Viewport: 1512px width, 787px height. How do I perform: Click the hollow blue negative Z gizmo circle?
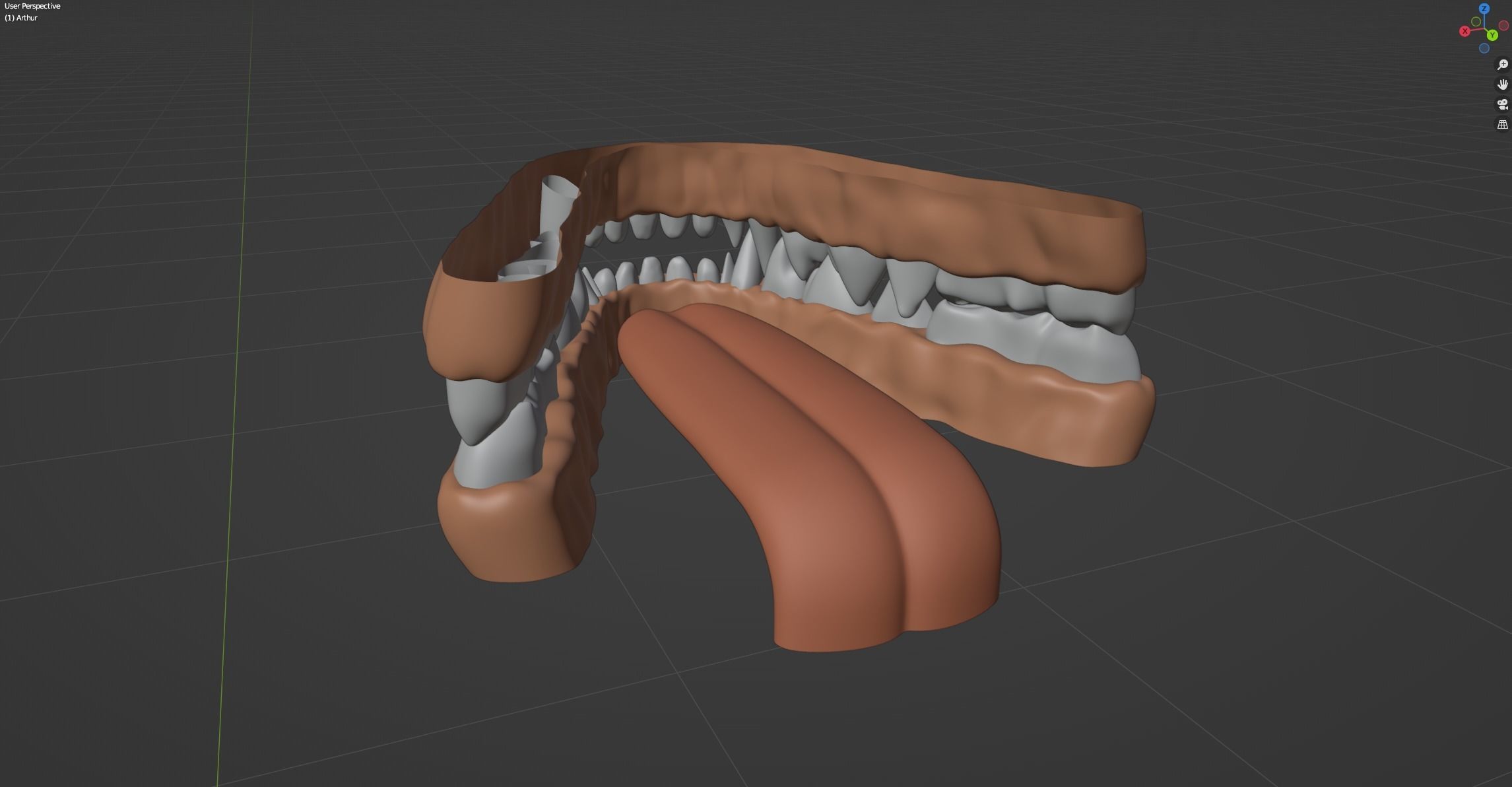click(1484, 48)
